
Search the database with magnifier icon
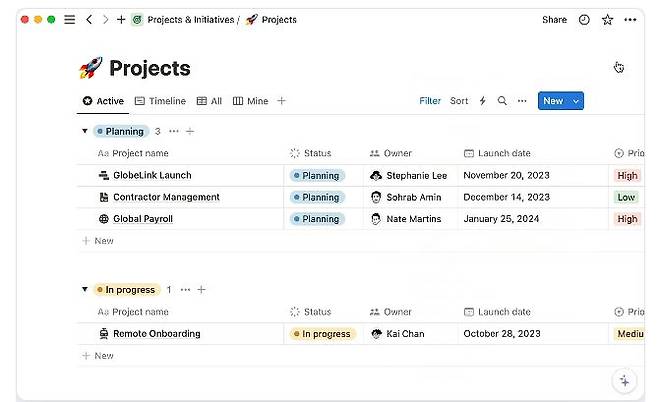coord(502,101)
